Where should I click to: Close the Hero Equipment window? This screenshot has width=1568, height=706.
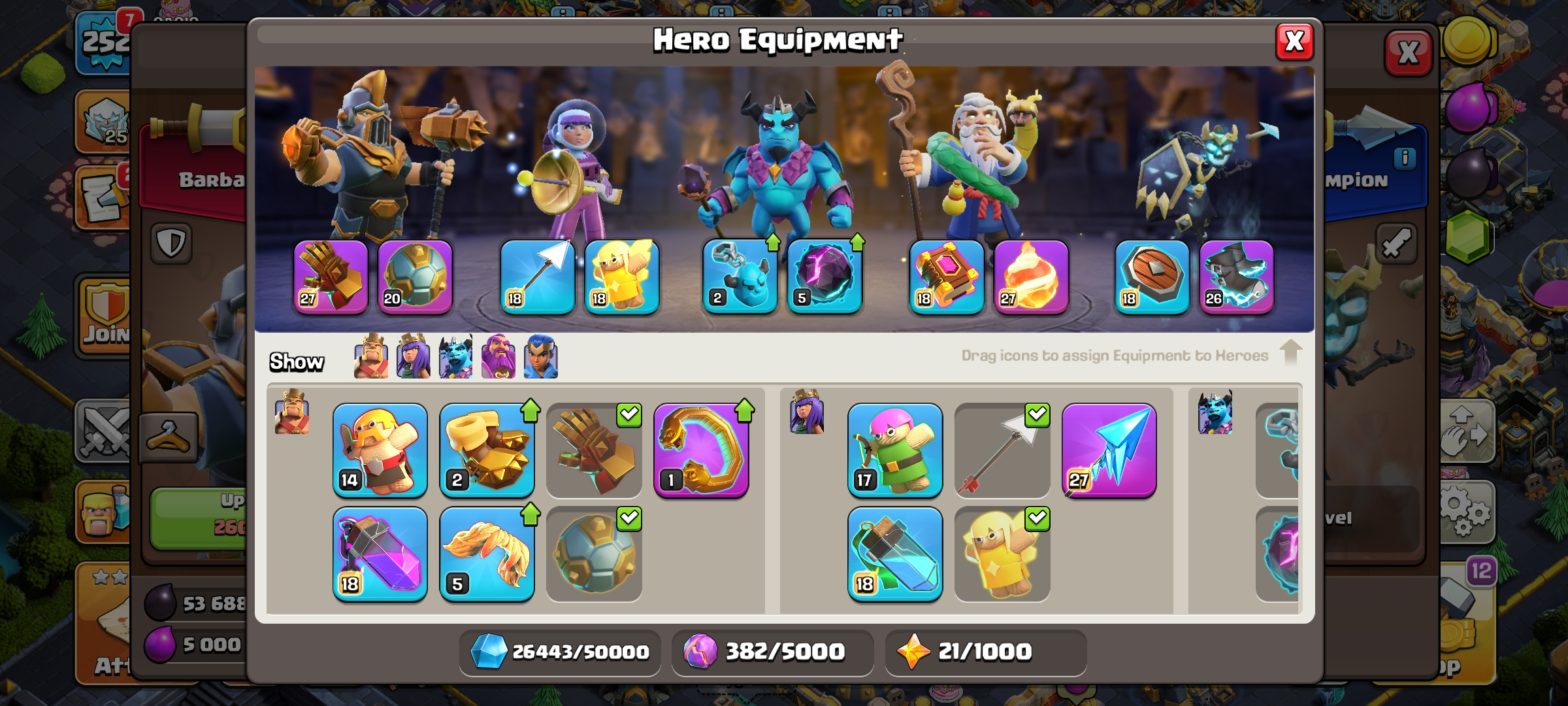click(x=1294, y=42)
